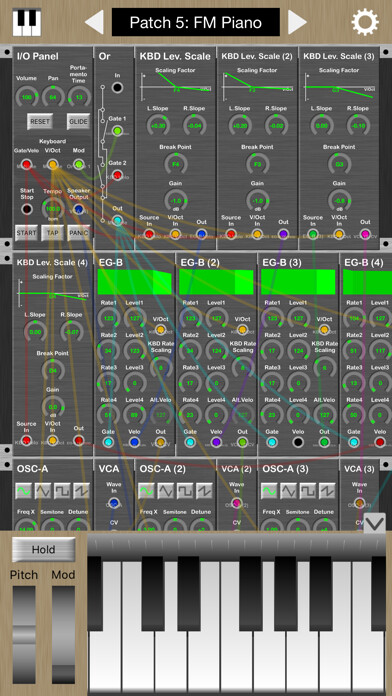Click the red Gate/Velo keyboard jack

click(26, 164)
